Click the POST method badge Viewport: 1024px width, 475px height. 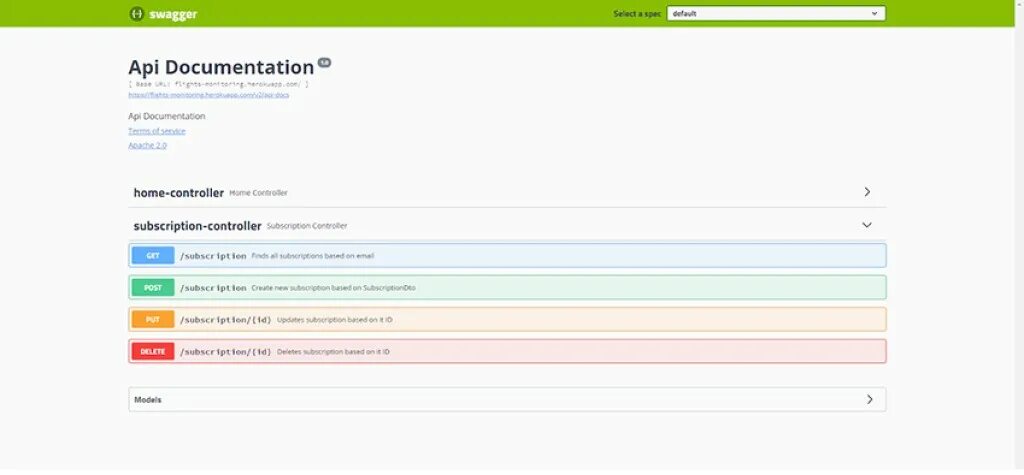tap(153, 287)
